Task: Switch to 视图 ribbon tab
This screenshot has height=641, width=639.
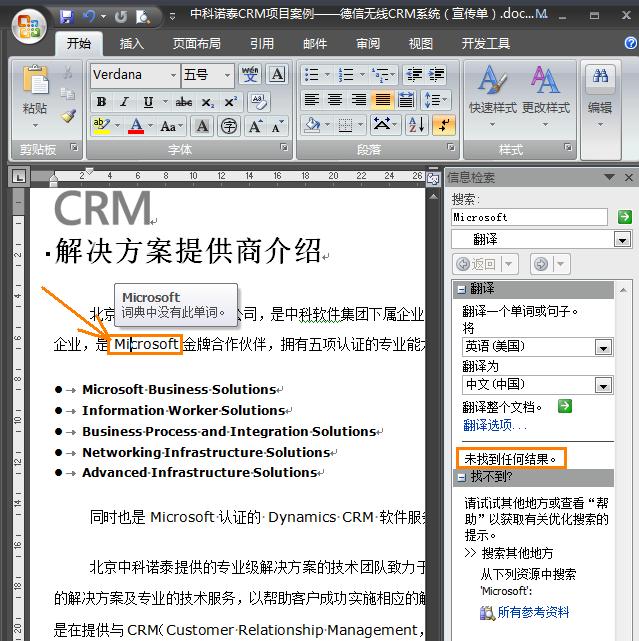Action: (x=421, y=43)
